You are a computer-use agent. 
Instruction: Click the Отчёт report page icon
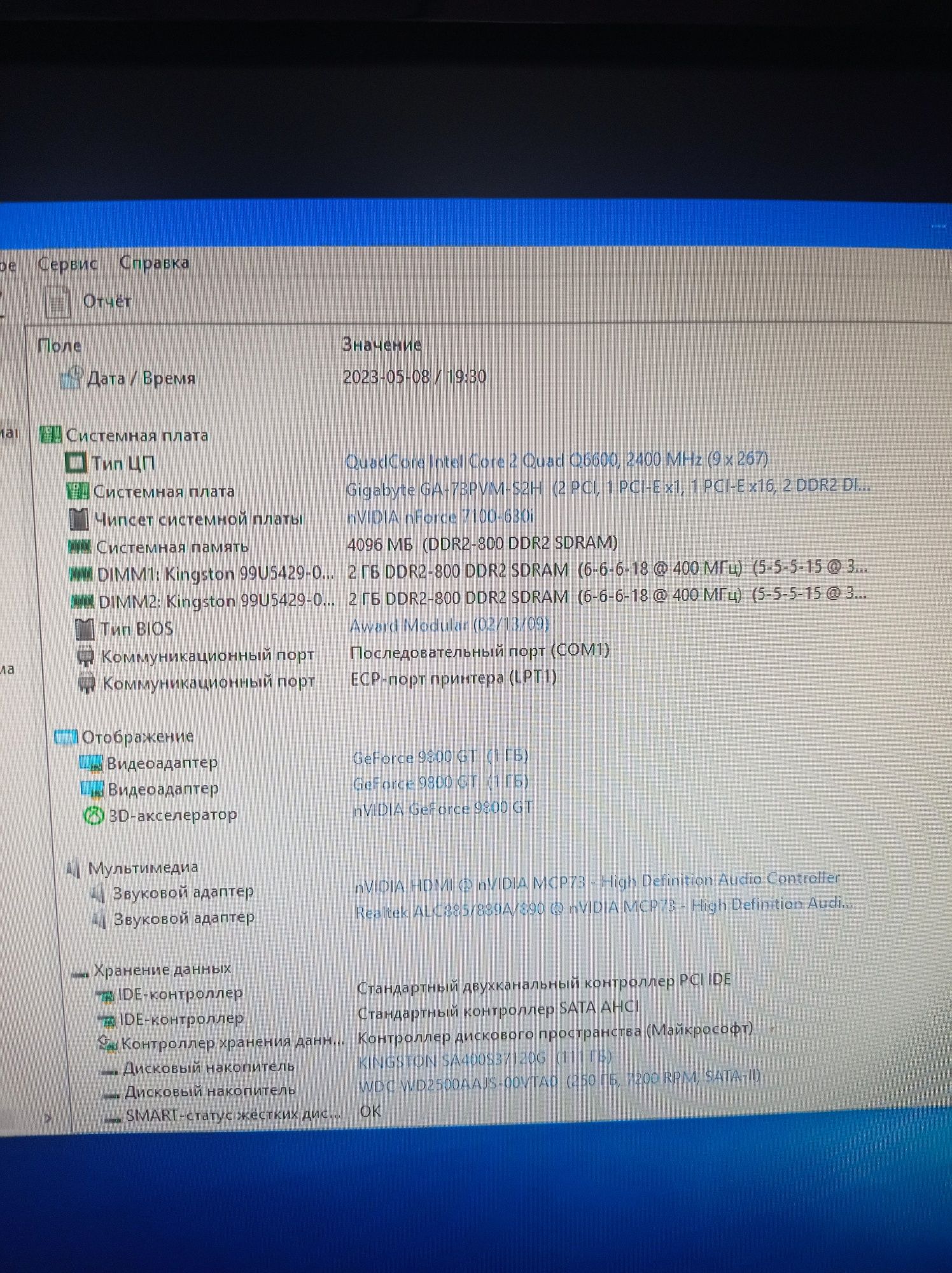coord(57,301)
